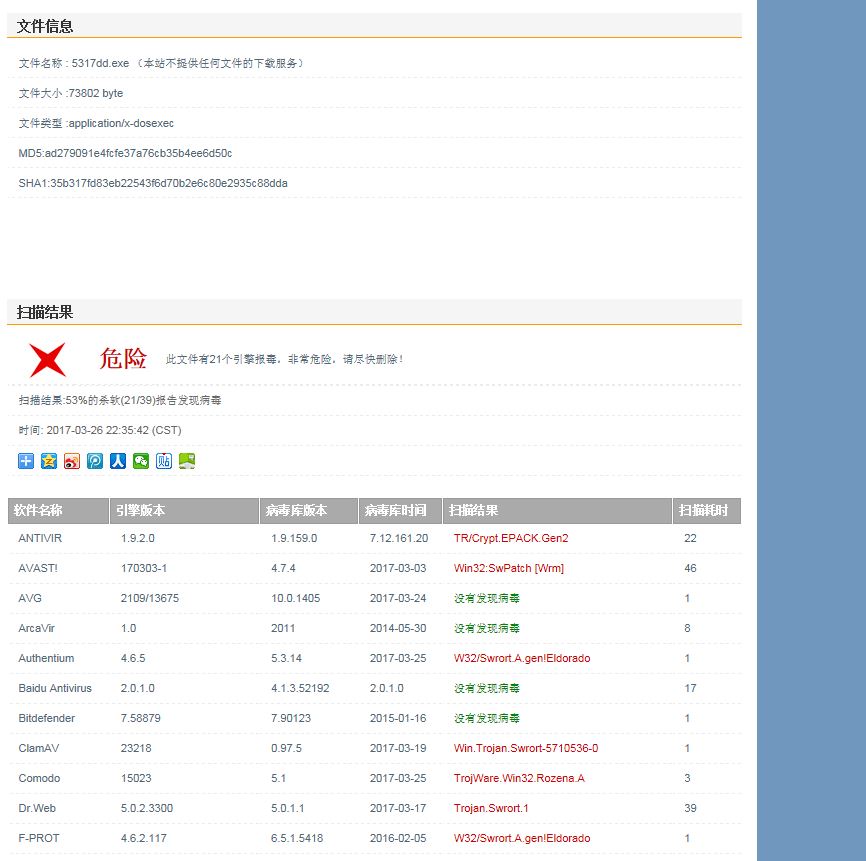Screen dimensions: 866x861
Task: Click the 21个引擎报毒 warning sentence
Action: pos(284,359)
